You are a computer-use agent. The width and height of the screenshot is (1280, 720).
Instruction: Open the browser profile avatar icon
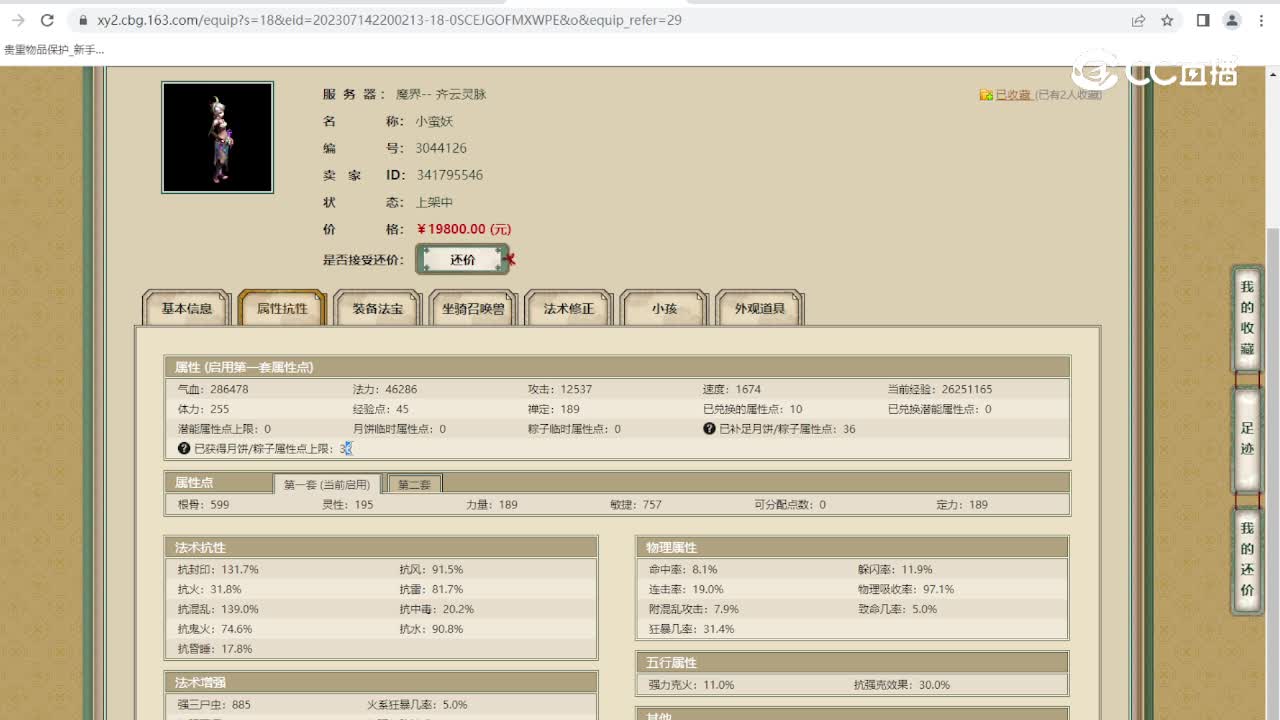coord(1232,19)
